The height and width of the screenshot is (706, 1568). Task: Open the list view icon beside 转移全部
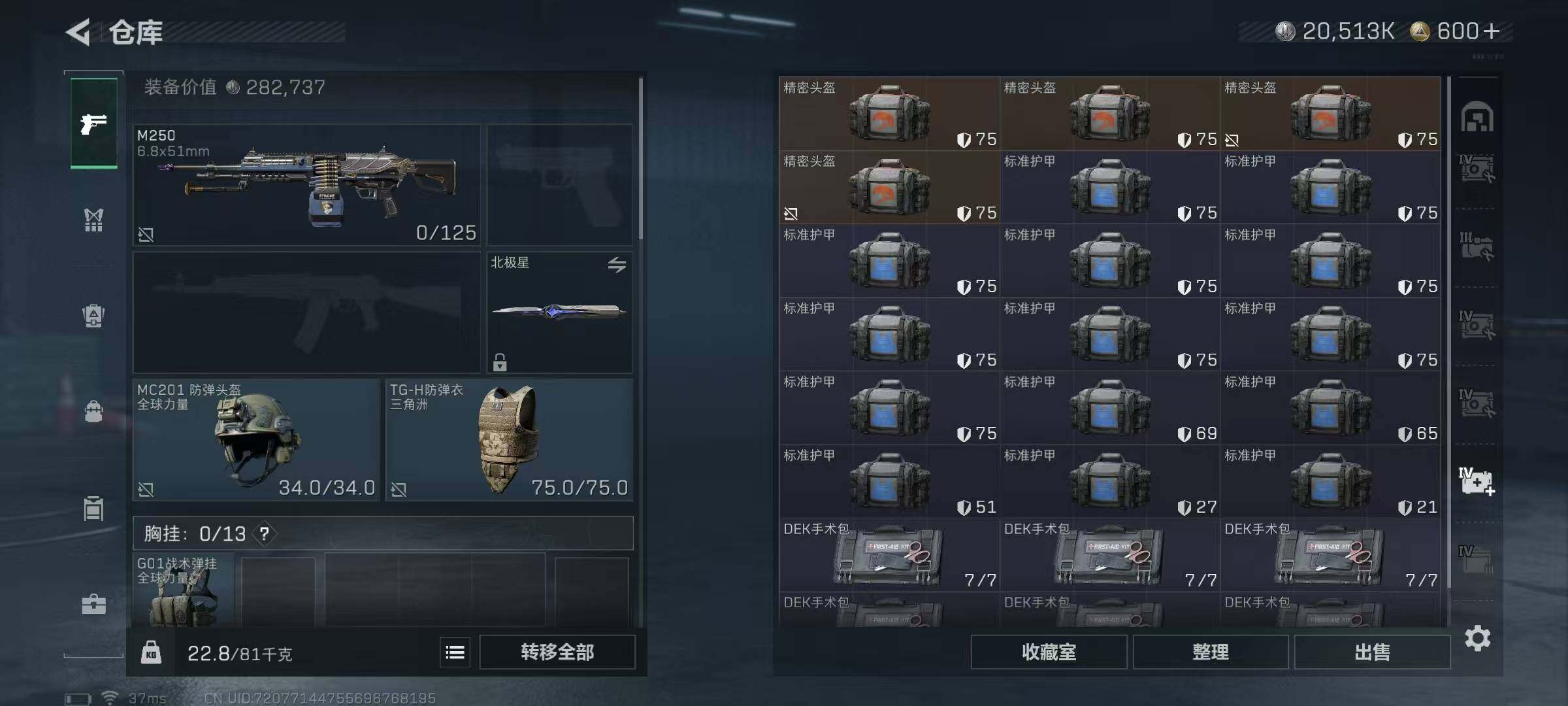pyautogui.click(x=455, y=652)
